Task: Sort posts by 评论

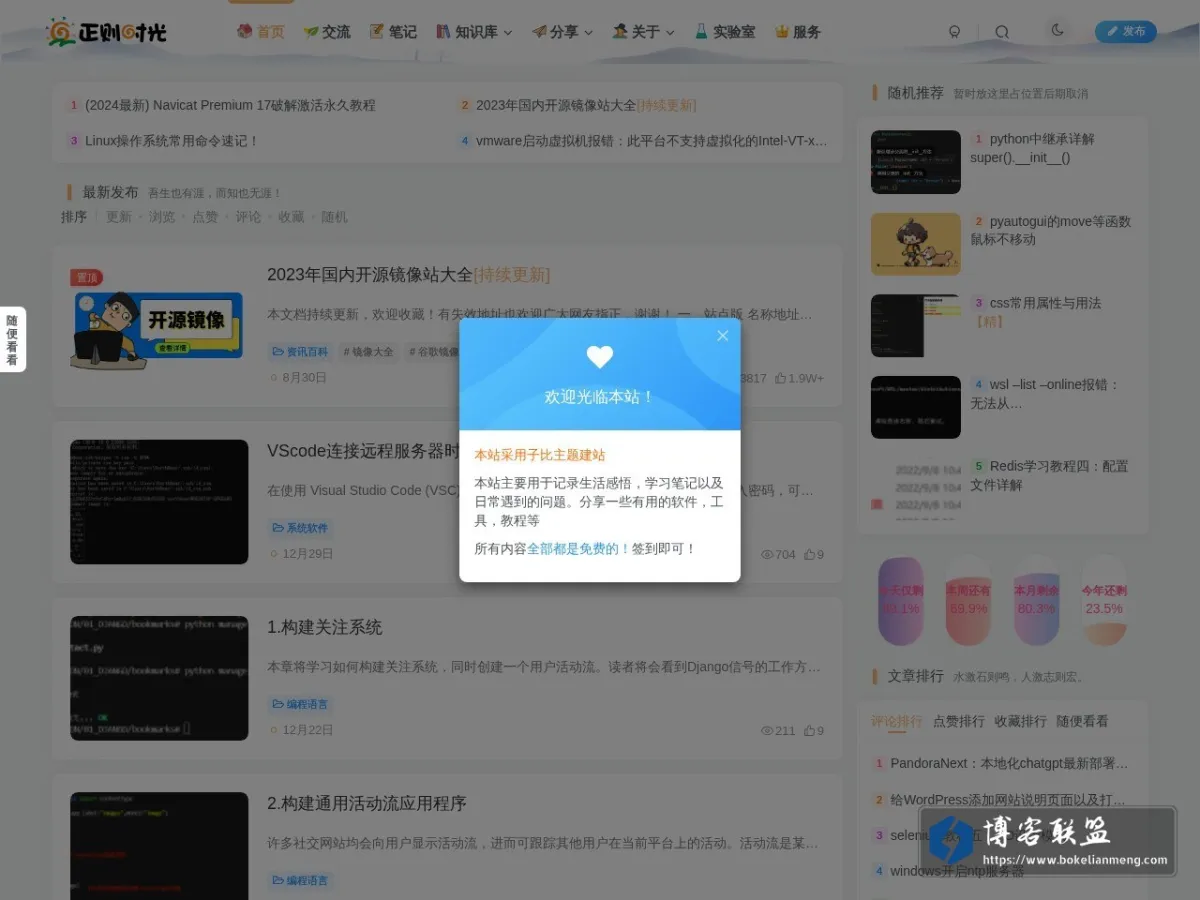Action: 248,217
